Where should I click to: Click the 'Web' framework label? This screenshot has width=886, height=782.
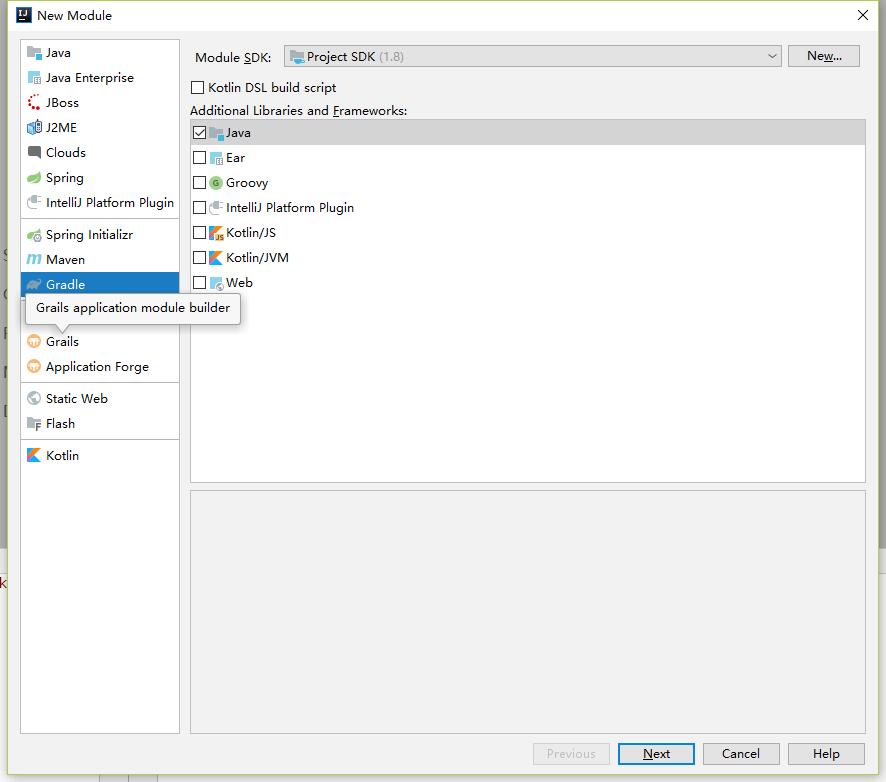click(x=239, y=283)
